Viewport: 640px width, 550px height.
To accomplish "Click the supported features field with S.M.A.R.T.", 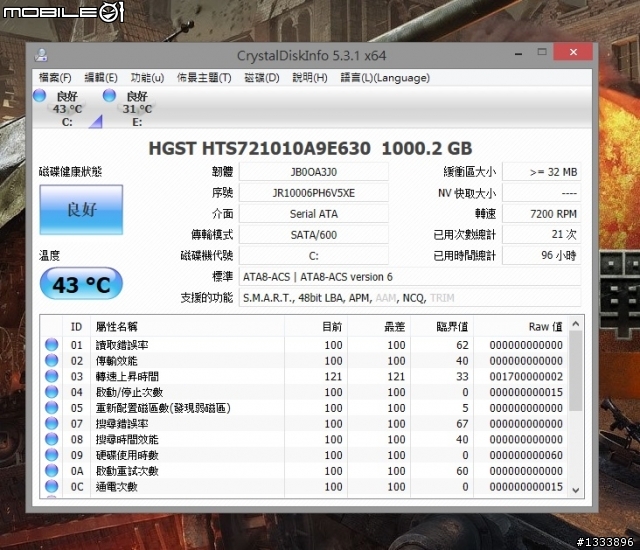I will coord(410,298).
